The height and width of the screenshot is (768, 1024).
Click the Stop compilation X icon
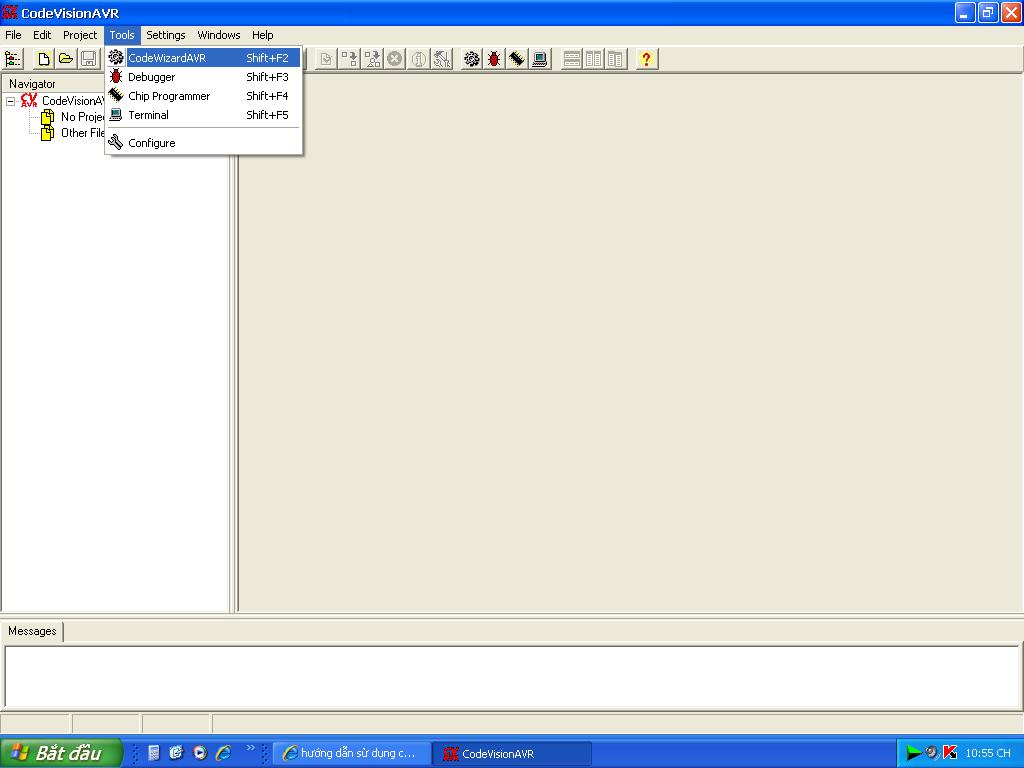[x=394, y=59]
